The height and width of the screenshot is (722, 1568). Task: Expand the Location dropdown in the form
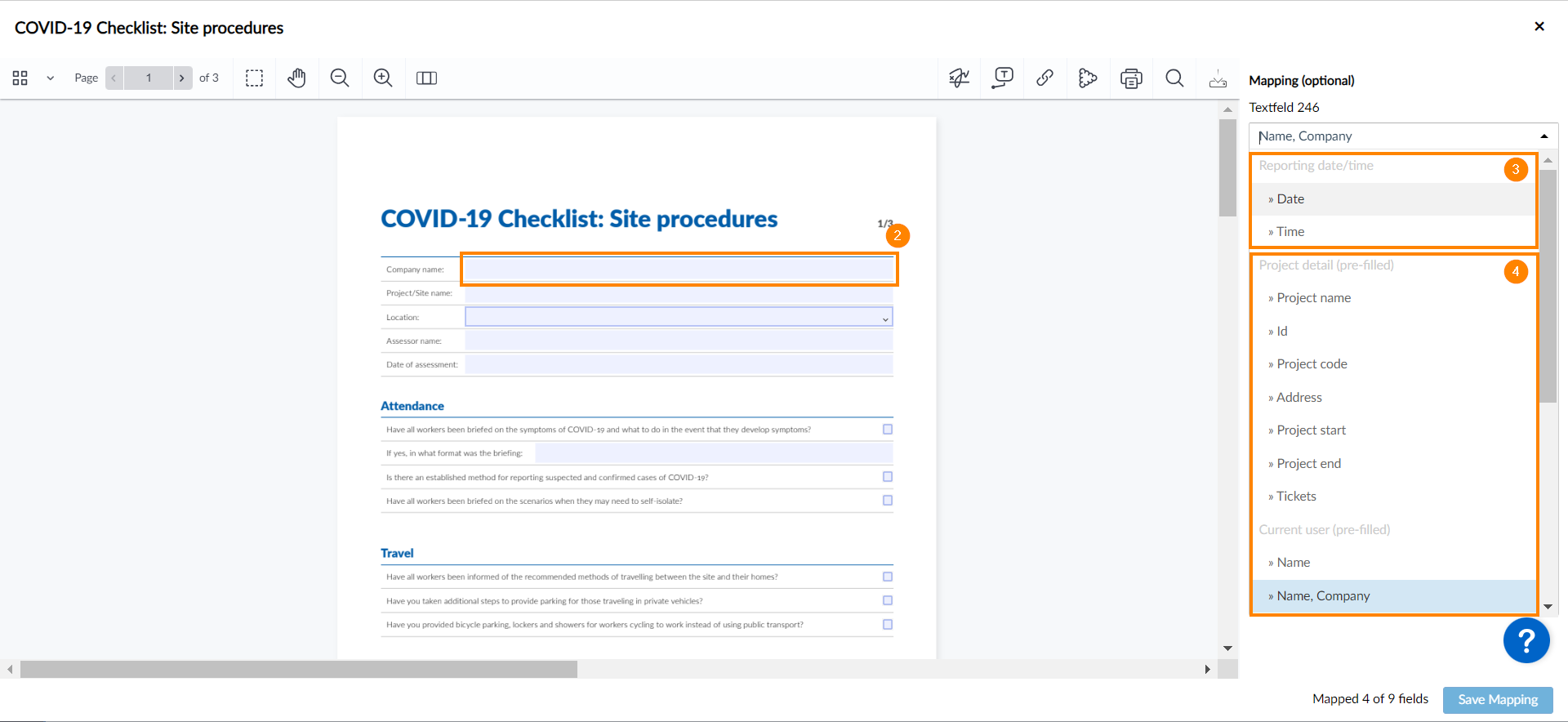(885, 318)
